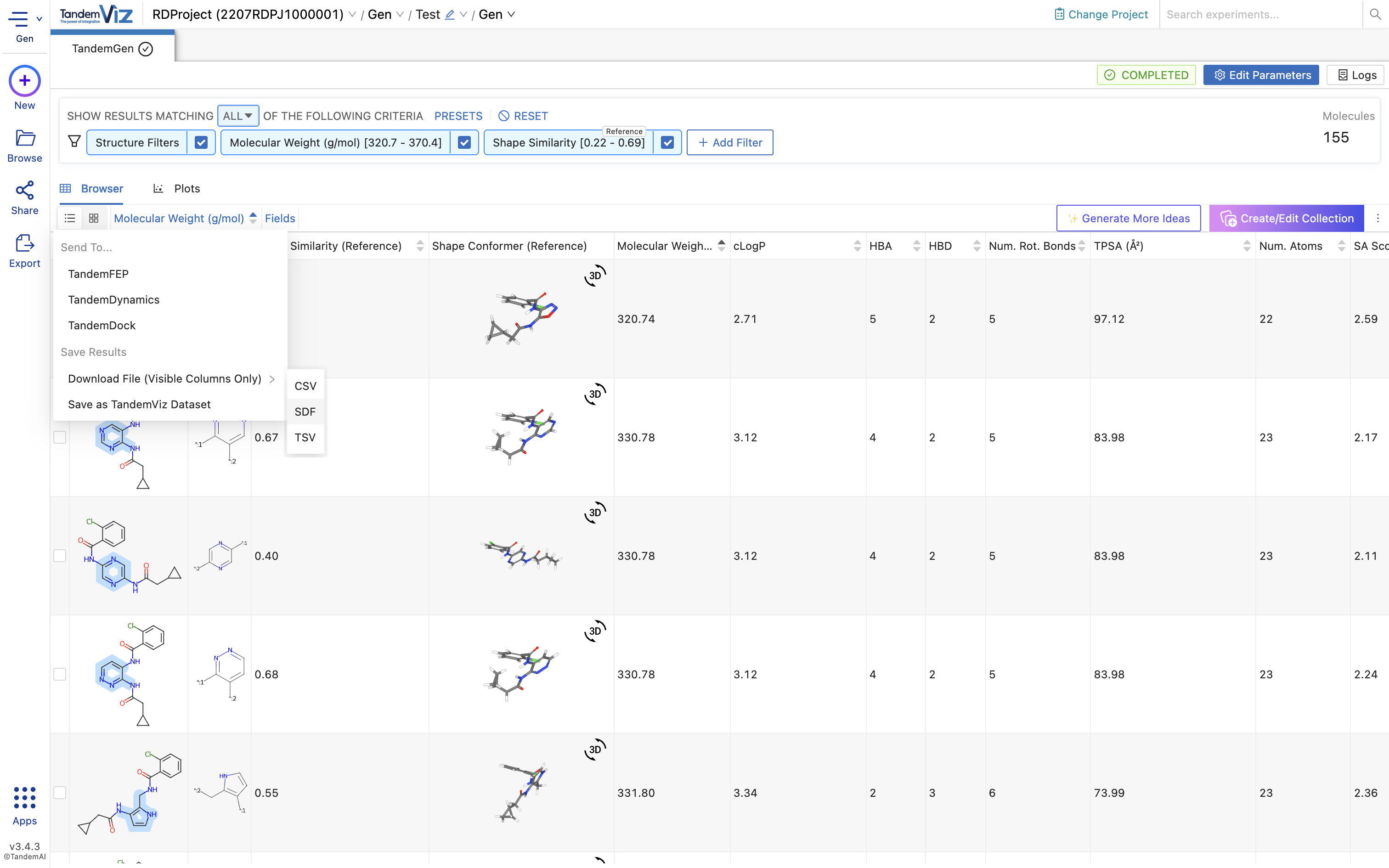Viewport: 1389px width, 868px height.
Task: Select TandemDynamics in Send To menu
Action: (113, 299)
